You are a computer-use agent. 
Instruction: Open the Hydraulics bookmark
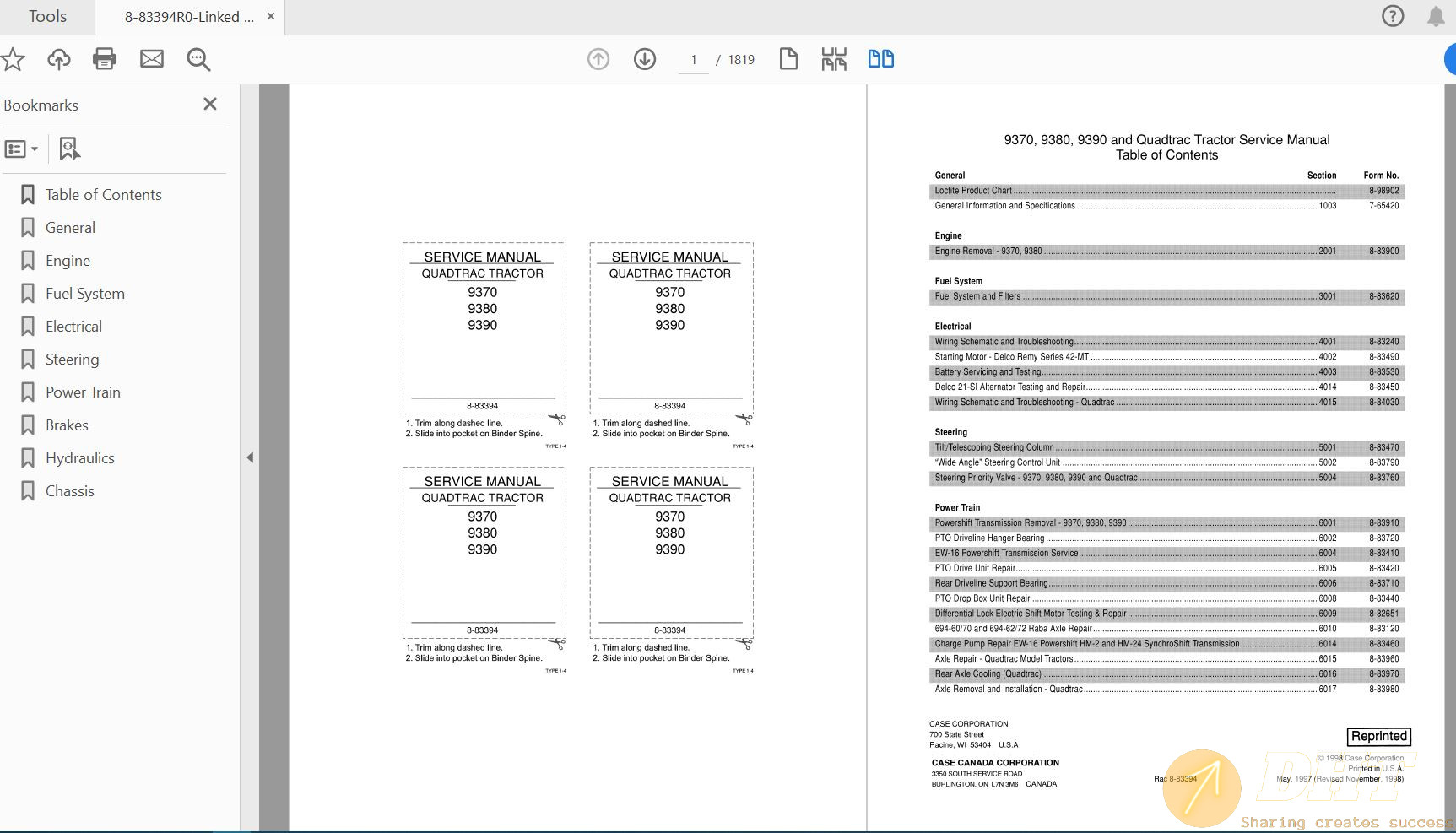pyautogui.click(x=79, y=458)
